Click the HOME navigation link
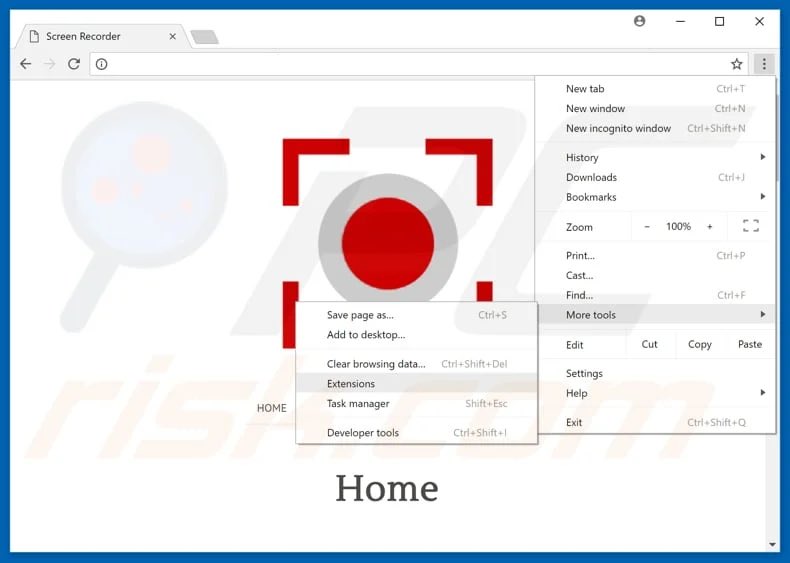Screen dimensions: 790x563 (272, 408)
